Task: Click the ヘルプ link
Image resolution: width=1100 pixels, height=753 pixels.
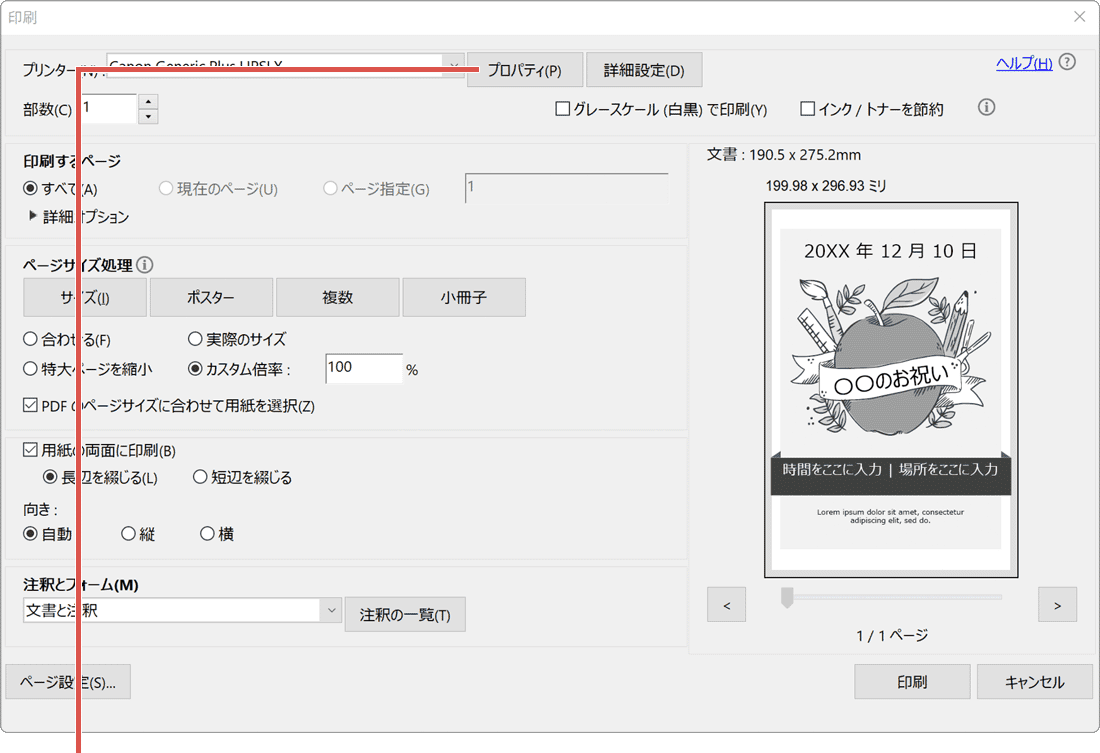Action: pyautogui.click(x=1022, y=62)
